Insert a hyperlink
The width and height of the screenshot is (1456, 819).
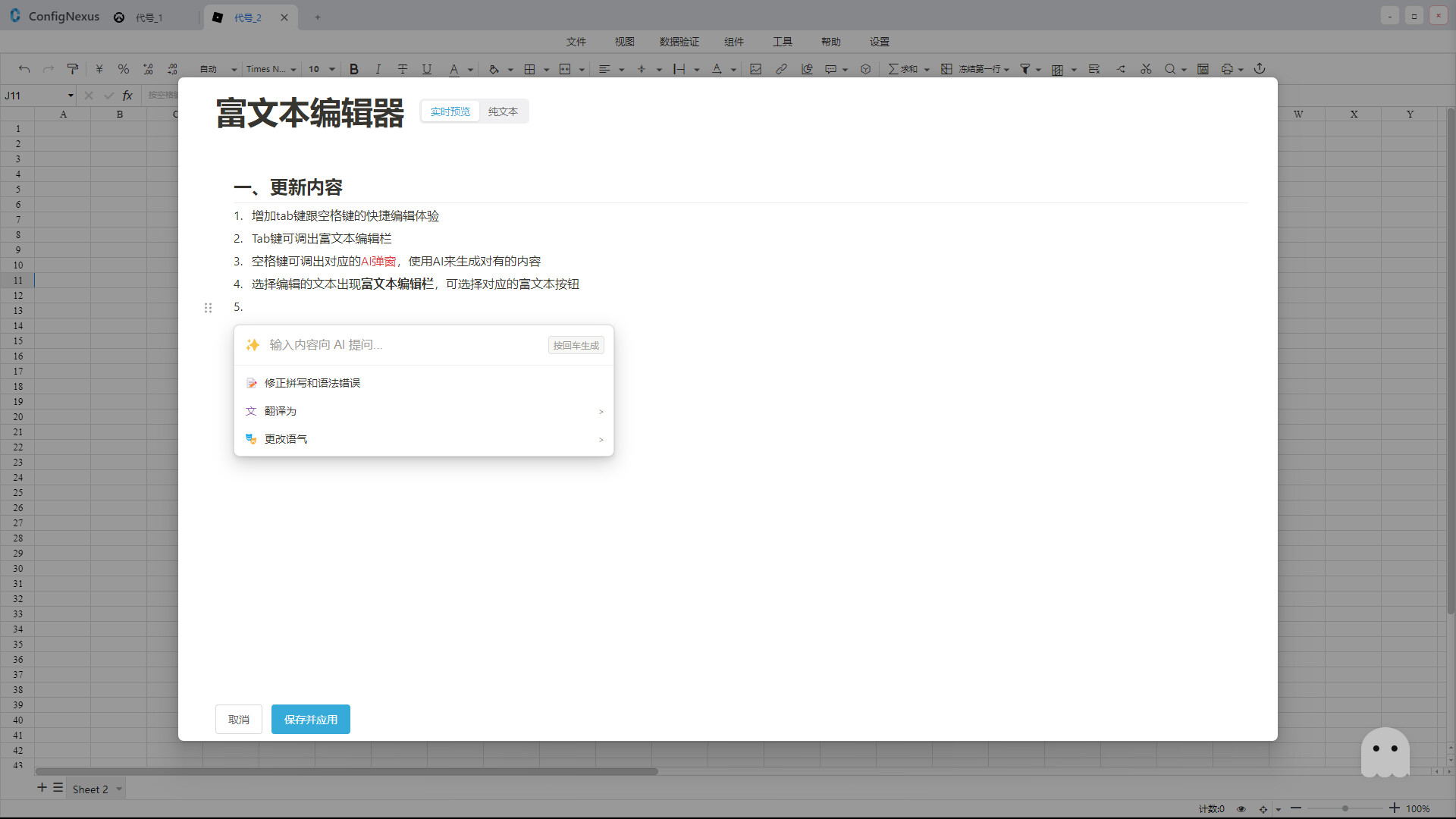pos(781,69)
